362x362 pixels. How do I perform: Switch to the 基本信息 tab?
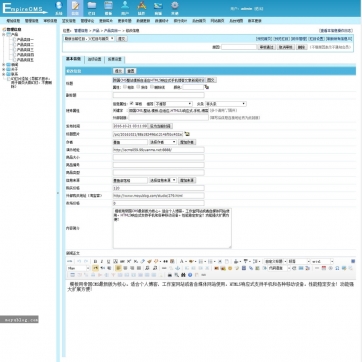pos(73,59)
